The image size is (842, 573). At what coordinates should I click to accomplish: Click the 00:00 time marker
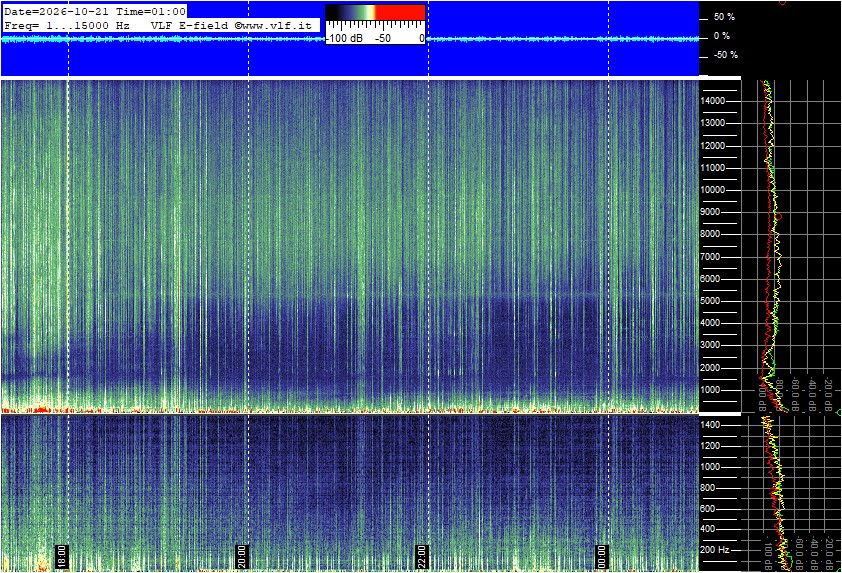(x=602, y=557)
